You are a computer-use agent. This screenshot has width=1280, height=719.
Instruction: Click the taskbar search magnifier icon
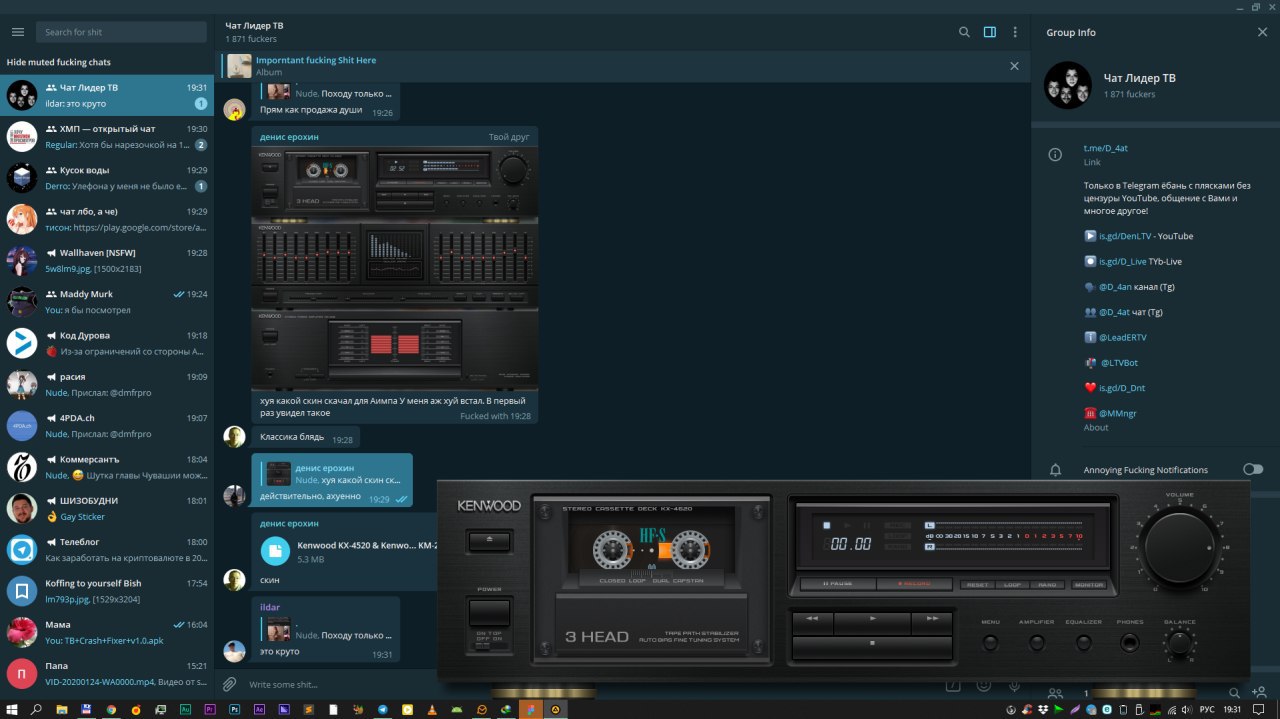coord(37,709)
